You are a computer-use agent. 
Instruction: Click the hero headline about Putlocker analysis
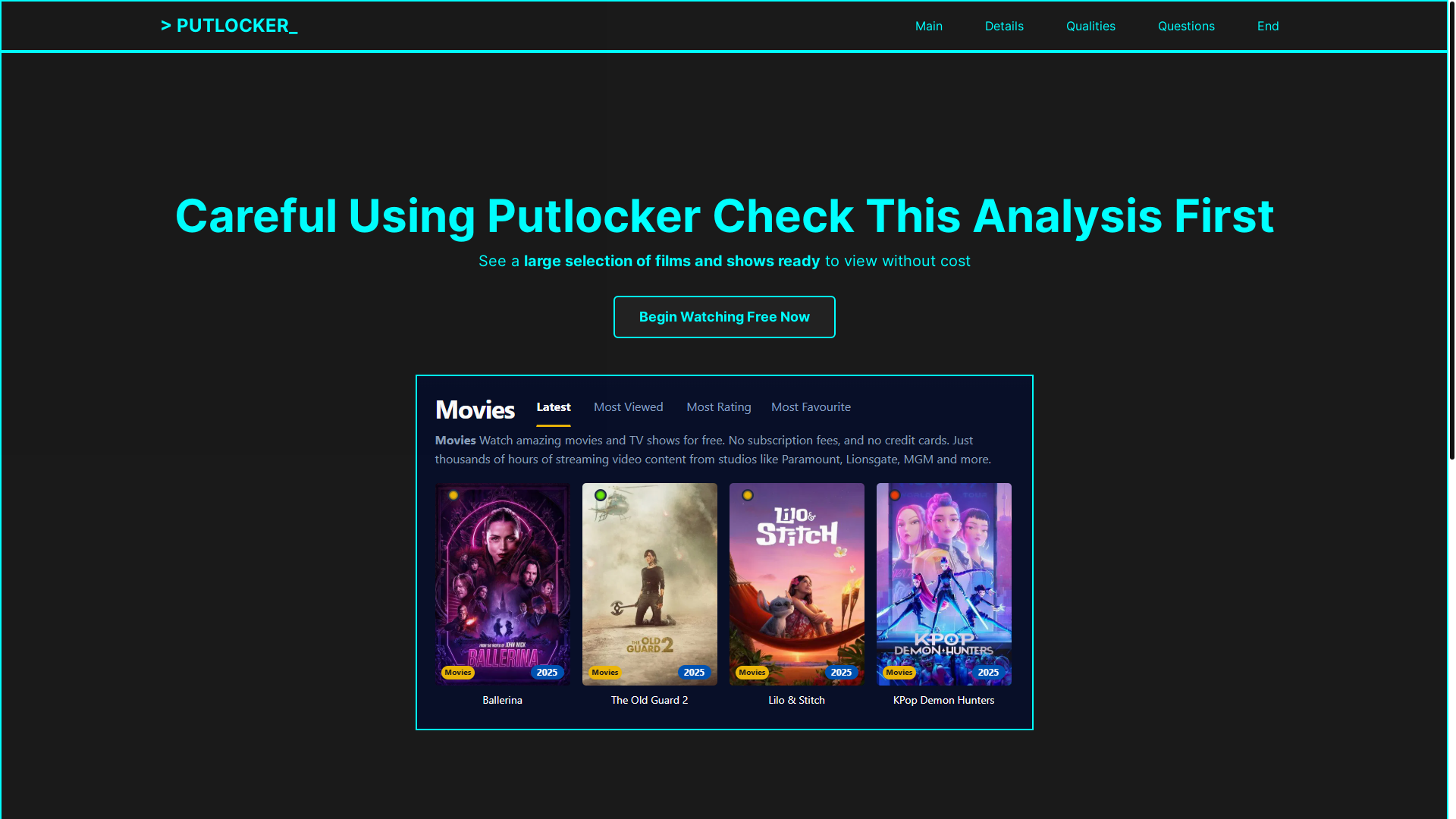click(x=724, y=216)
